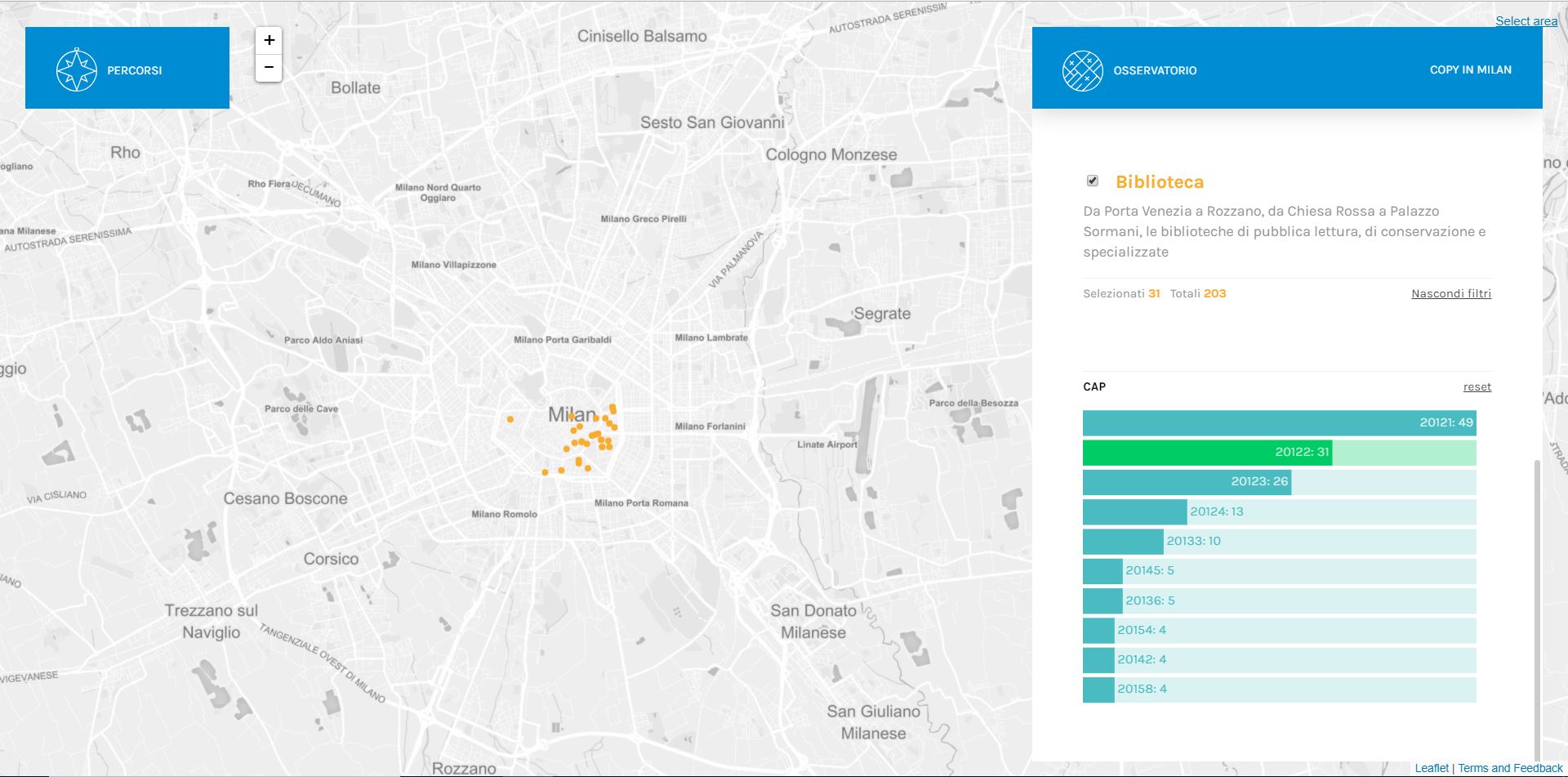Filter by CAP 20158: 4
Screen dimensions: 1568x777
click(1279, 689)
